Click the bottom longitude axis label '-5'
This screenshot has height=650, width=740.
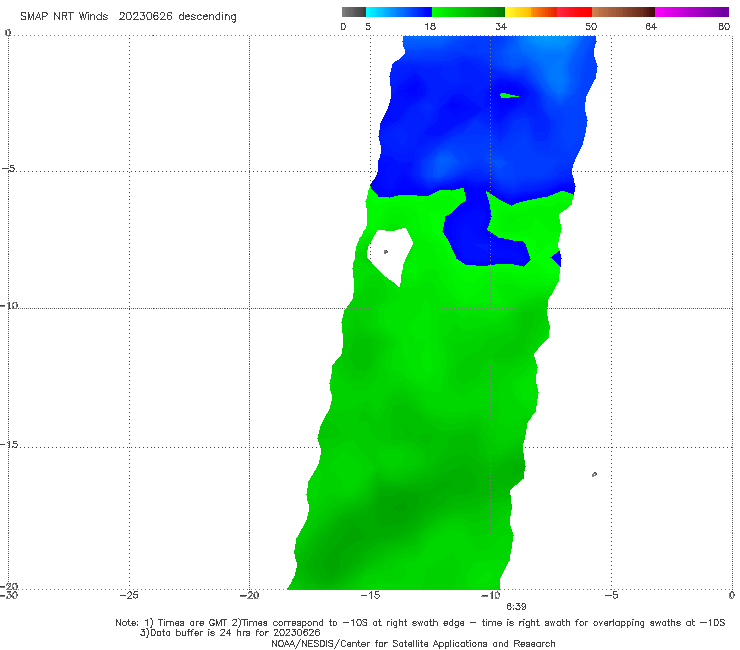coord(611,595)
